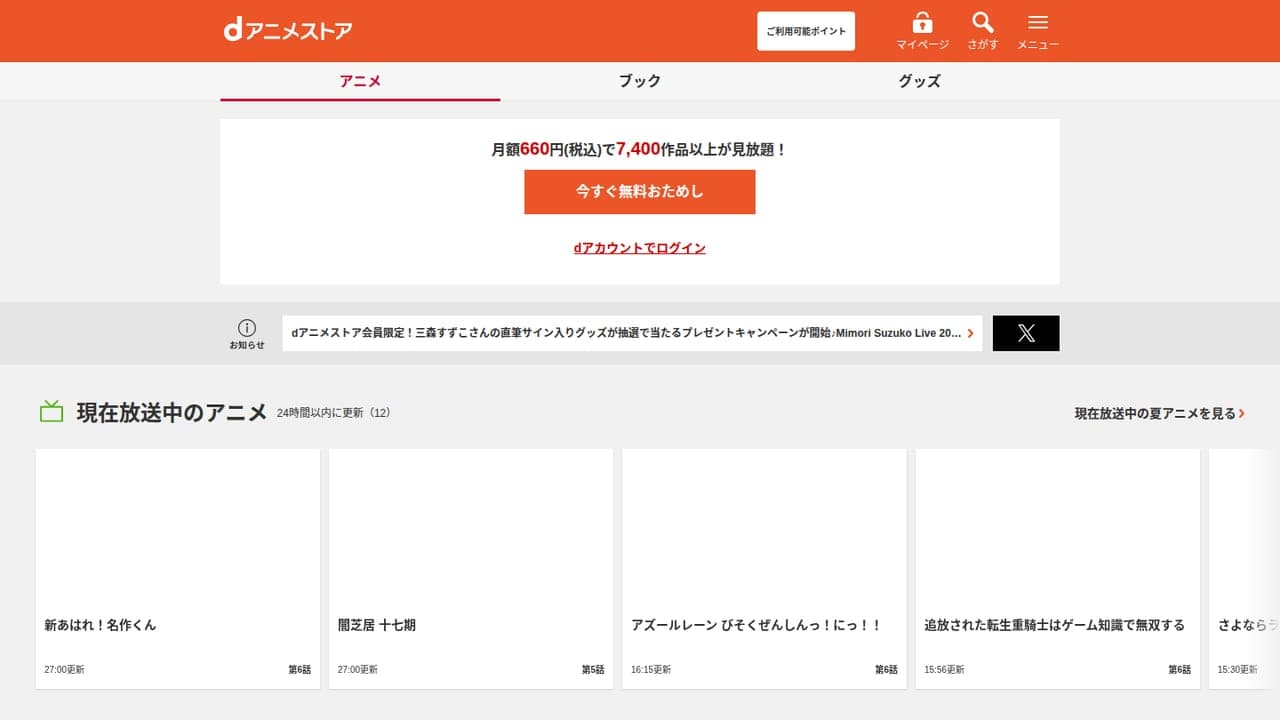
Task: Select the アニメ tab
Action: point(360,81)
